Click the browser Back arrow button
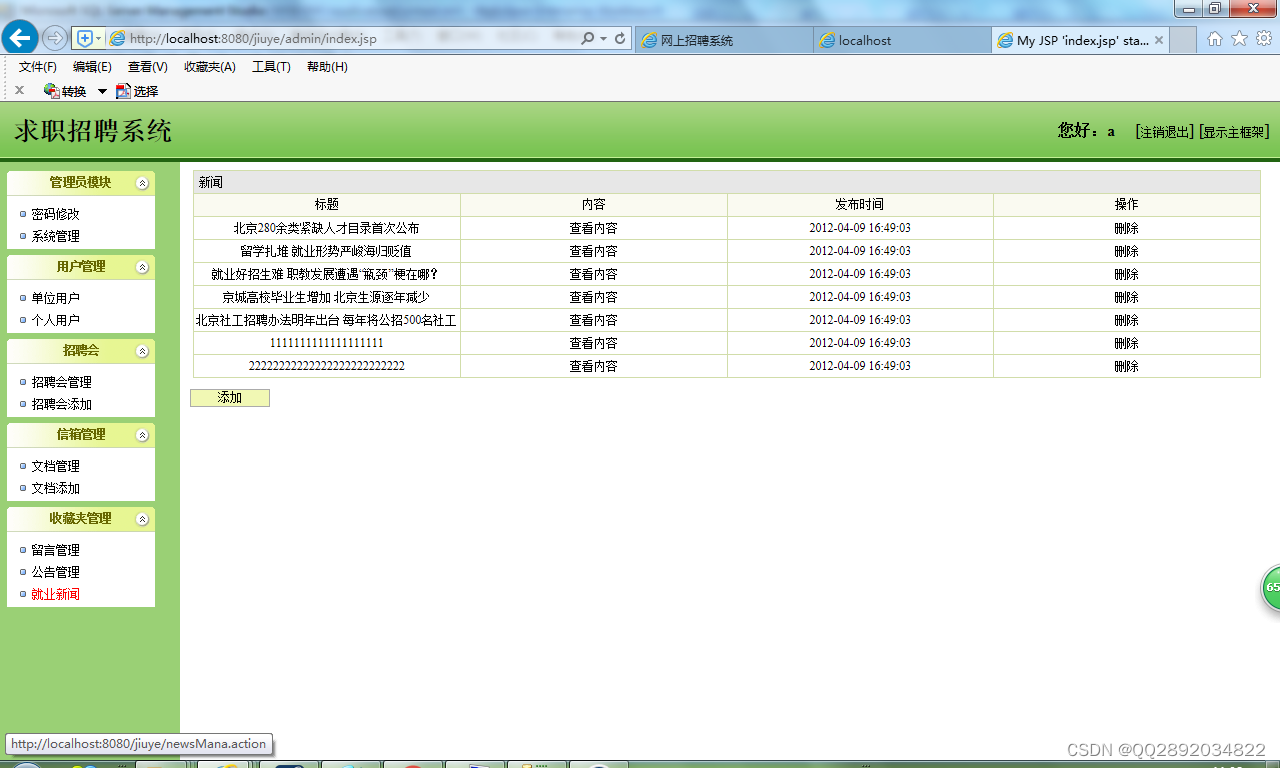The image size is (1280, 768). click(20, 39)
